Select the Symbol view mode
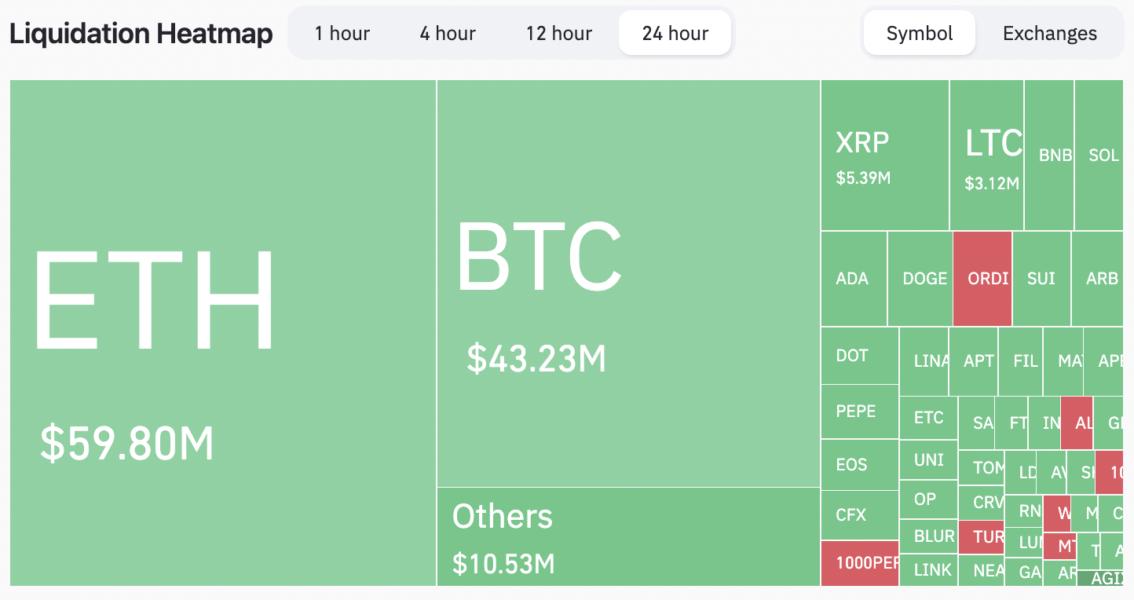1134x600 pixels. [920, 32]
